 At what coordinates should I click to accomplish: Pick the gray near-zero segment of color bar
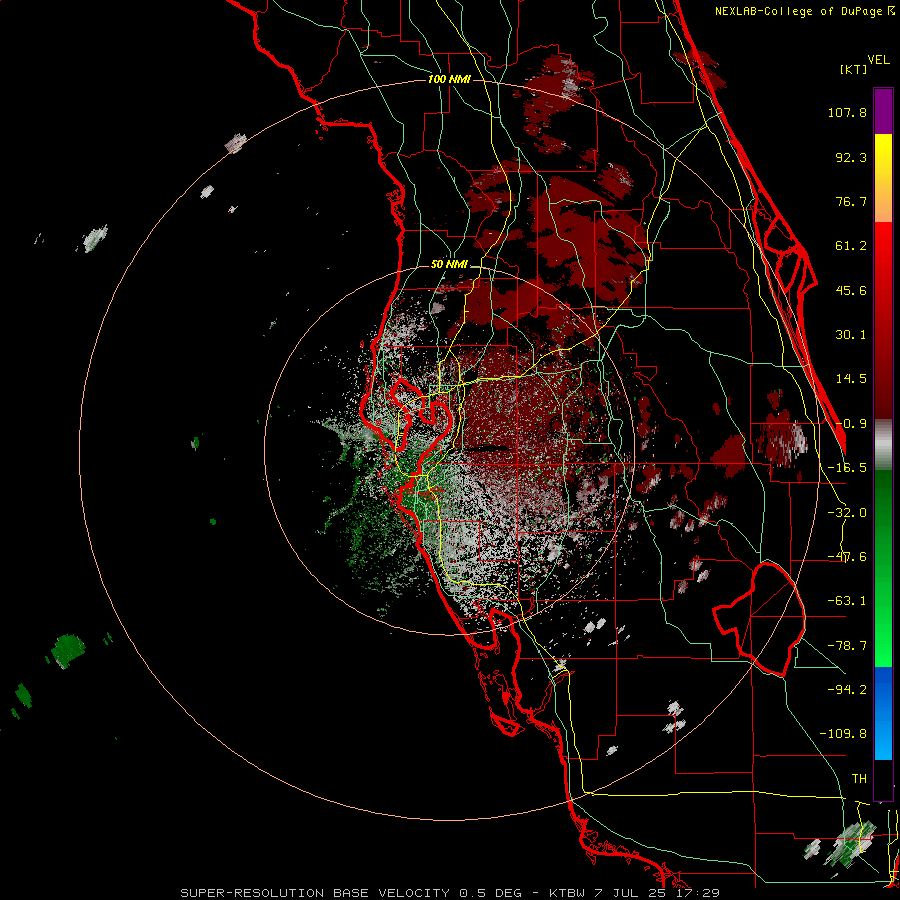click(883, 445)
